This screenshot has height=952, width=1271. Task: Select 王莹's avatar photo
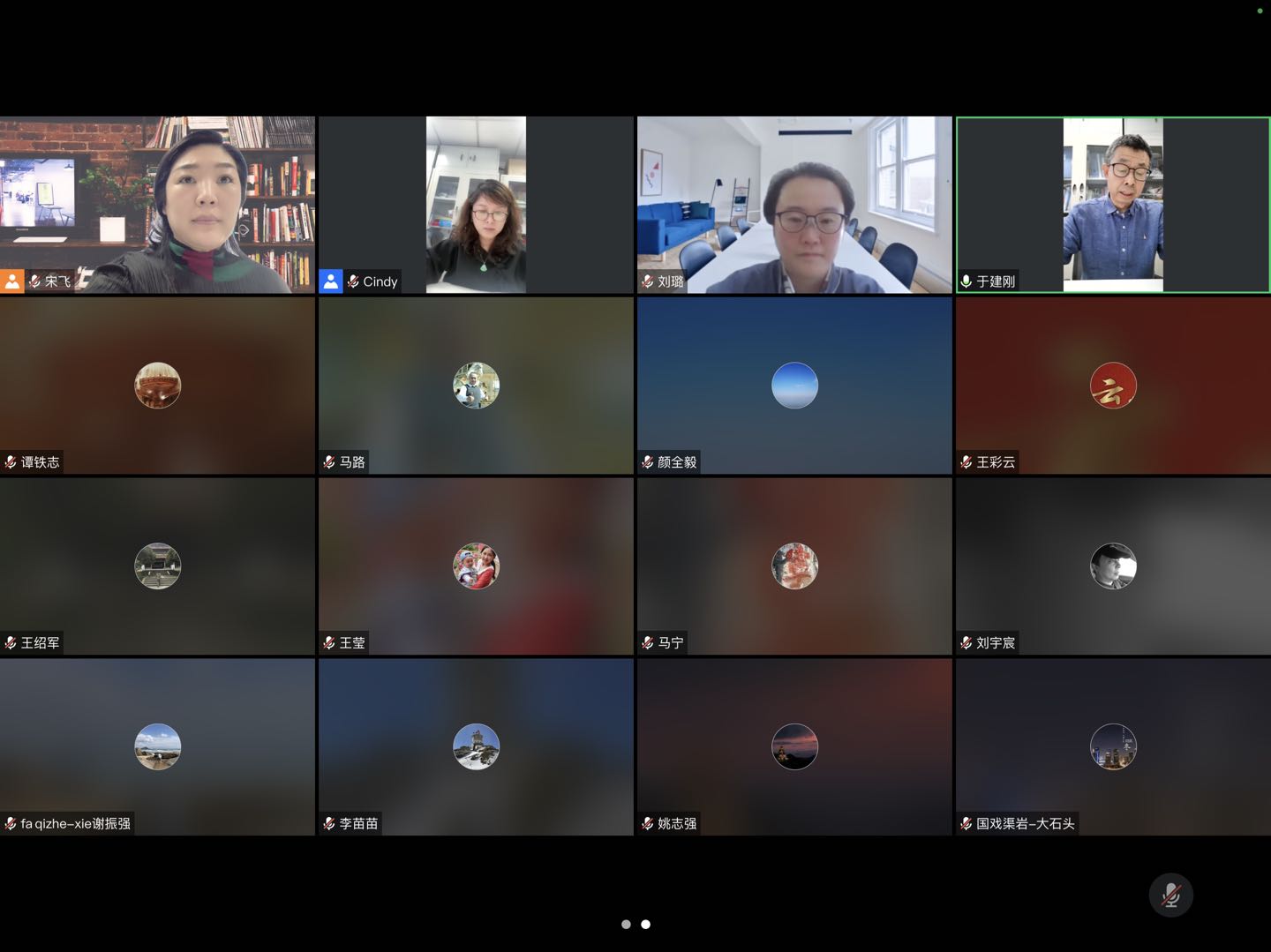(476, 566)
